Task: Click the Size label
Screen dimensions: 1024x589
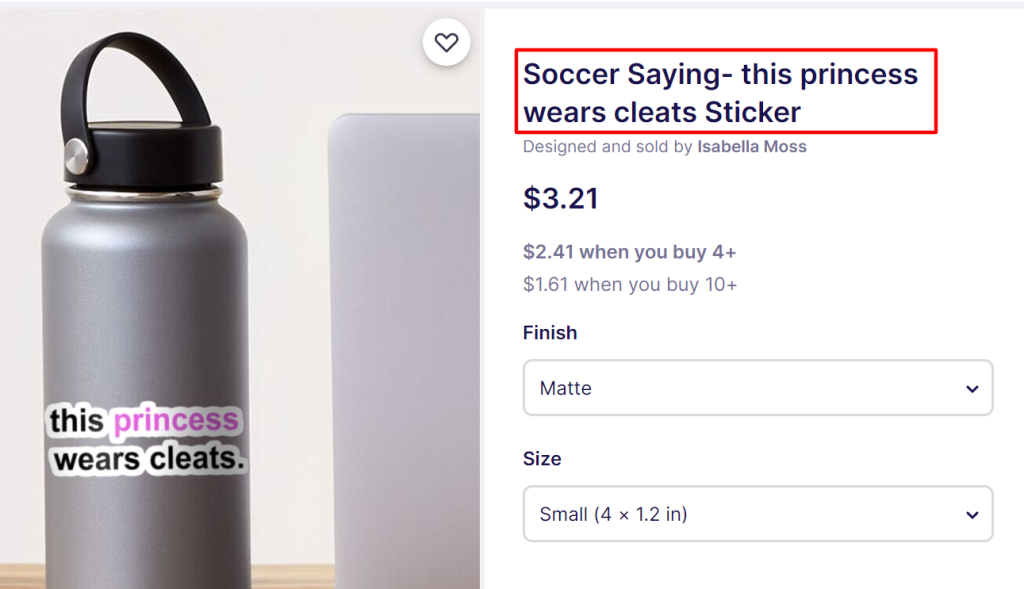Action: pos(542,459)
